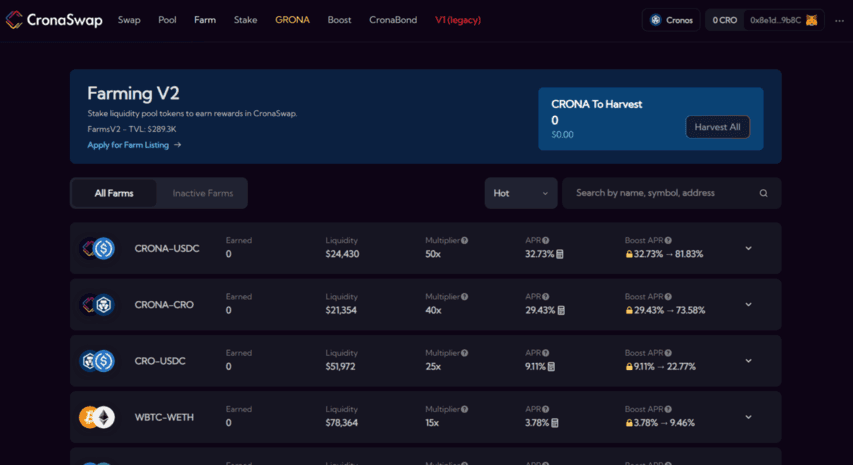Click Apply for Farm Listing link

tap(128, 145)
